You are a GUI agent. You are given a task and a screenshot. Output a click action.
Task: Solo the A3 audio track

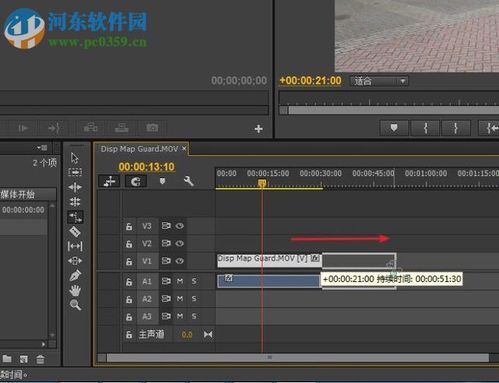coord(194,316)
